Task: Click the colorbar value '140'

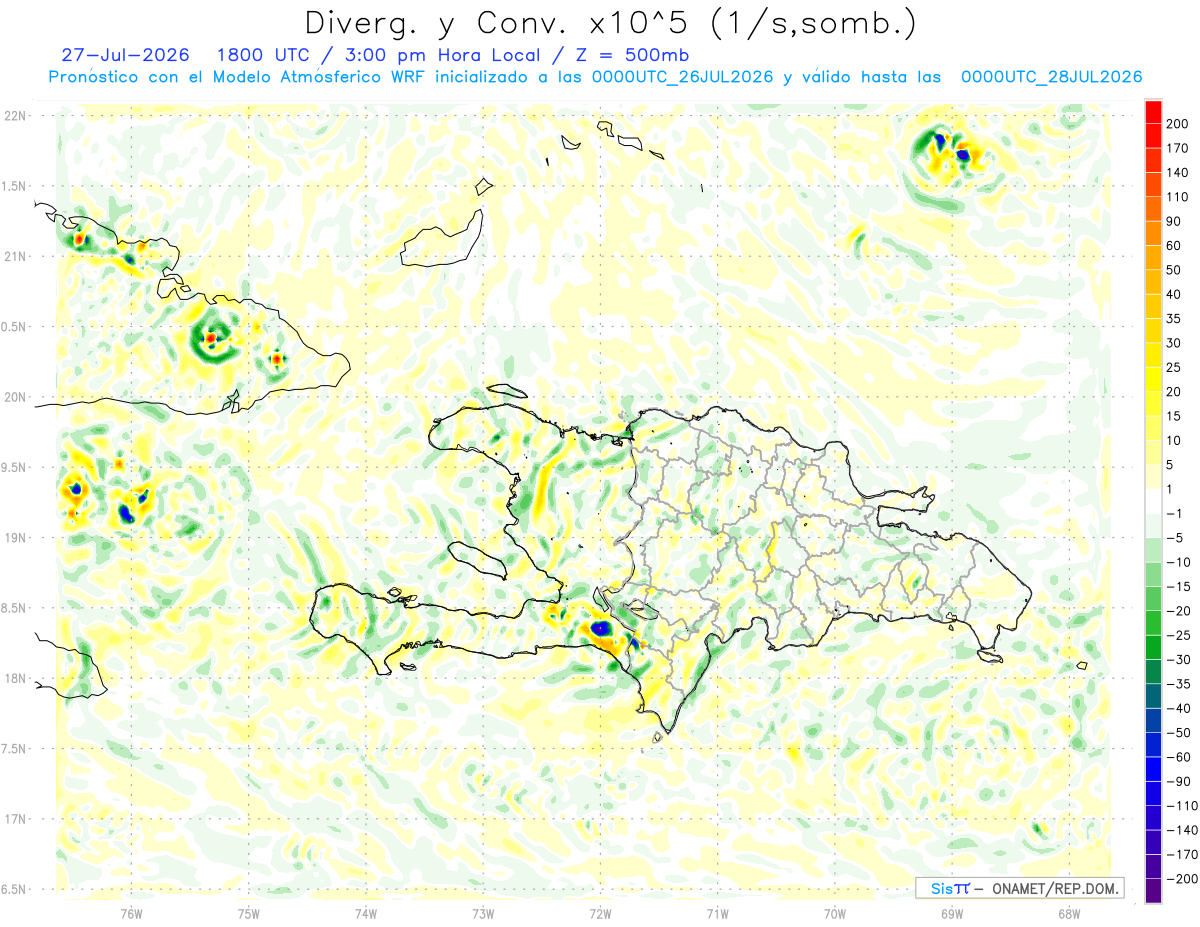Action: coord(1177,173)
